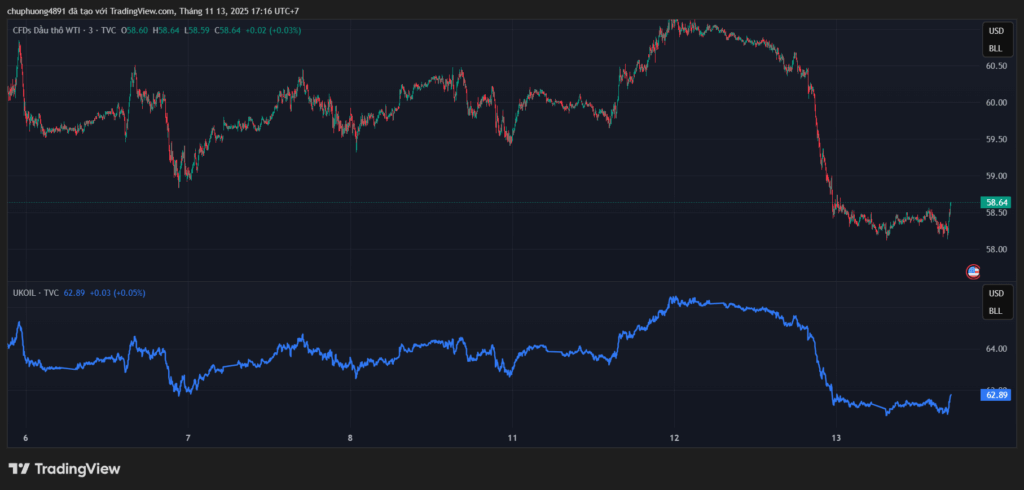The height and width of the screenshot is (490, 1024).
Task: Click the blue 62.89 price label
Action: tap(996, 395)
